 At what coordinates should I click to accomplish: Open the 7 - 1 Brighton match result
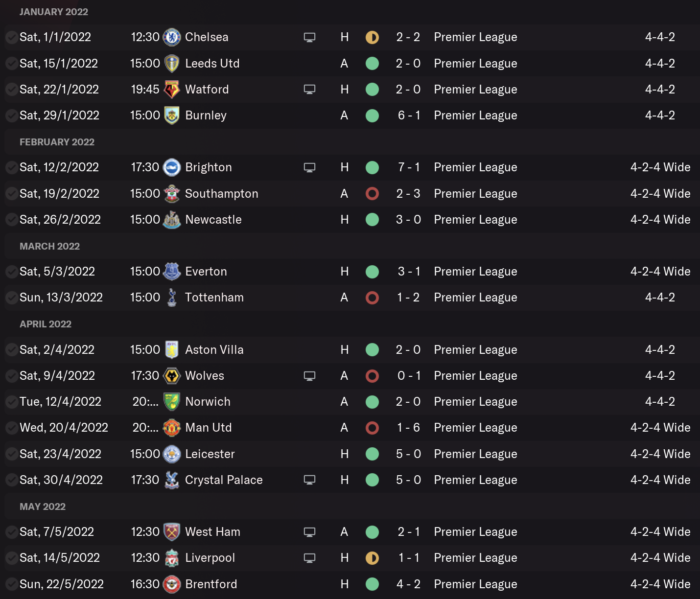pyautogui.click(x=408, y=167)
